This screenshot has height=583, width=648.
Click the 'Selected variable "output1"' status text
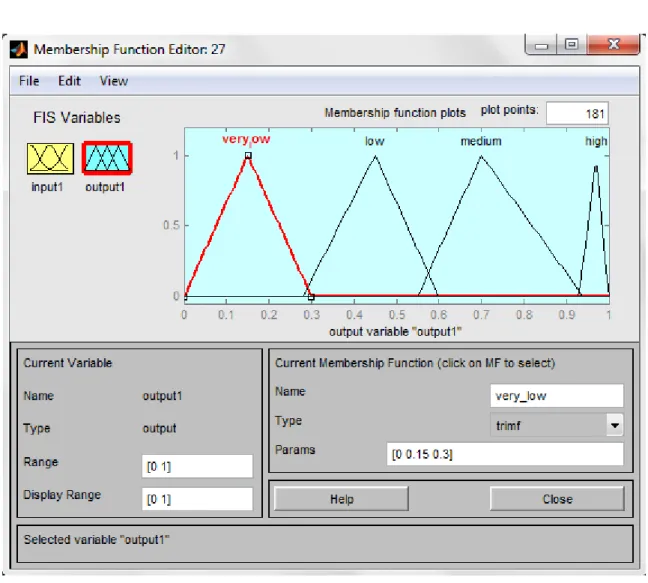[x=96, y=540]
